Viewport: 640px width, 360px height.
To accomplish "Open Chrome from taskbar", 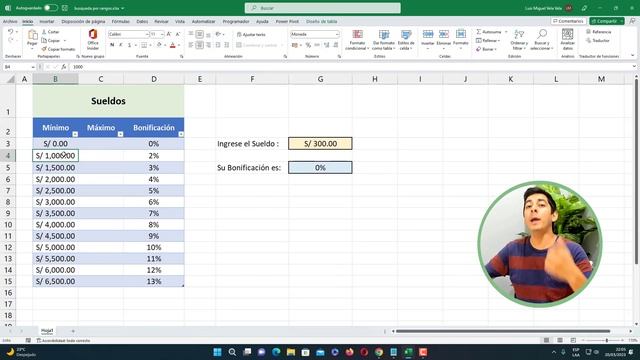I will [x=379, y=352].
